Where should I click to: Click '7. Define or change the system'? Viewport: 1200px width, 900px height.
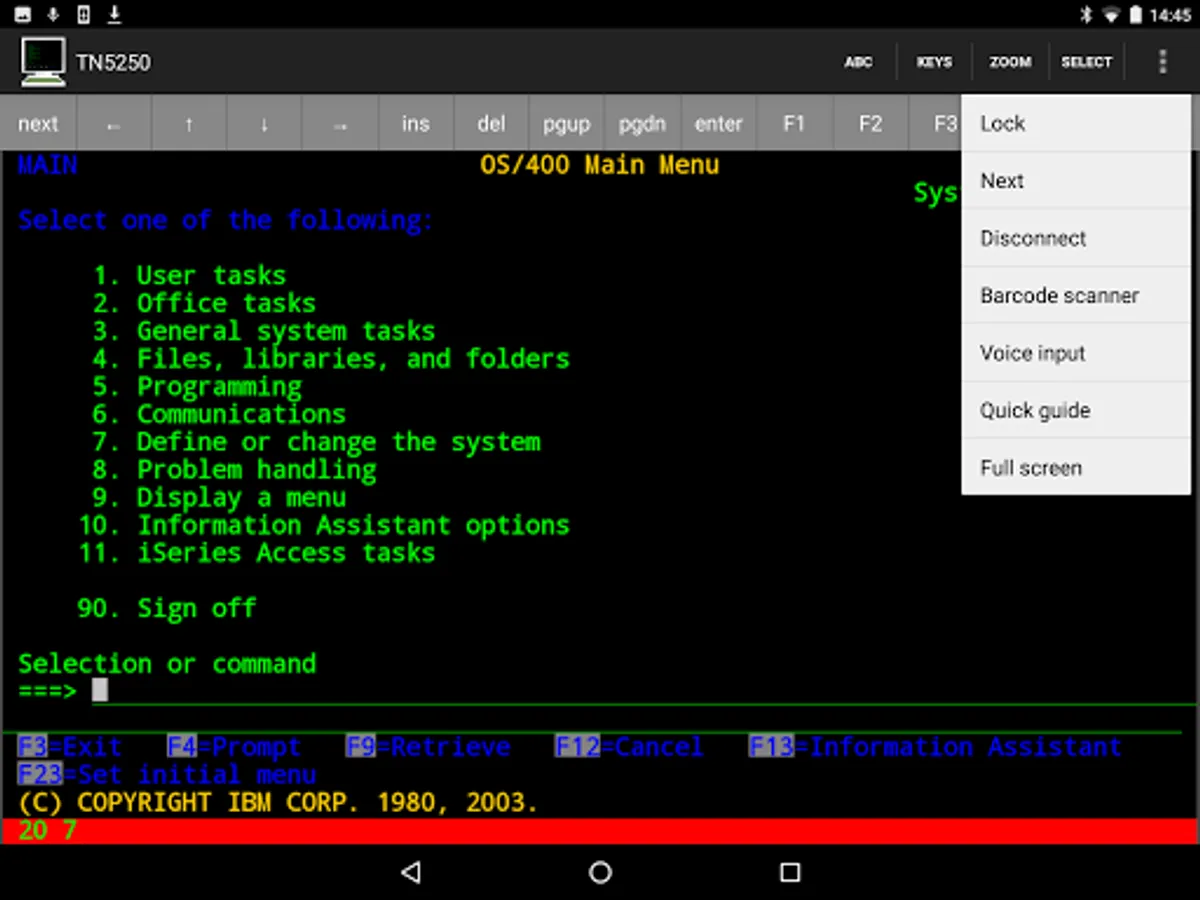point(316,442)
